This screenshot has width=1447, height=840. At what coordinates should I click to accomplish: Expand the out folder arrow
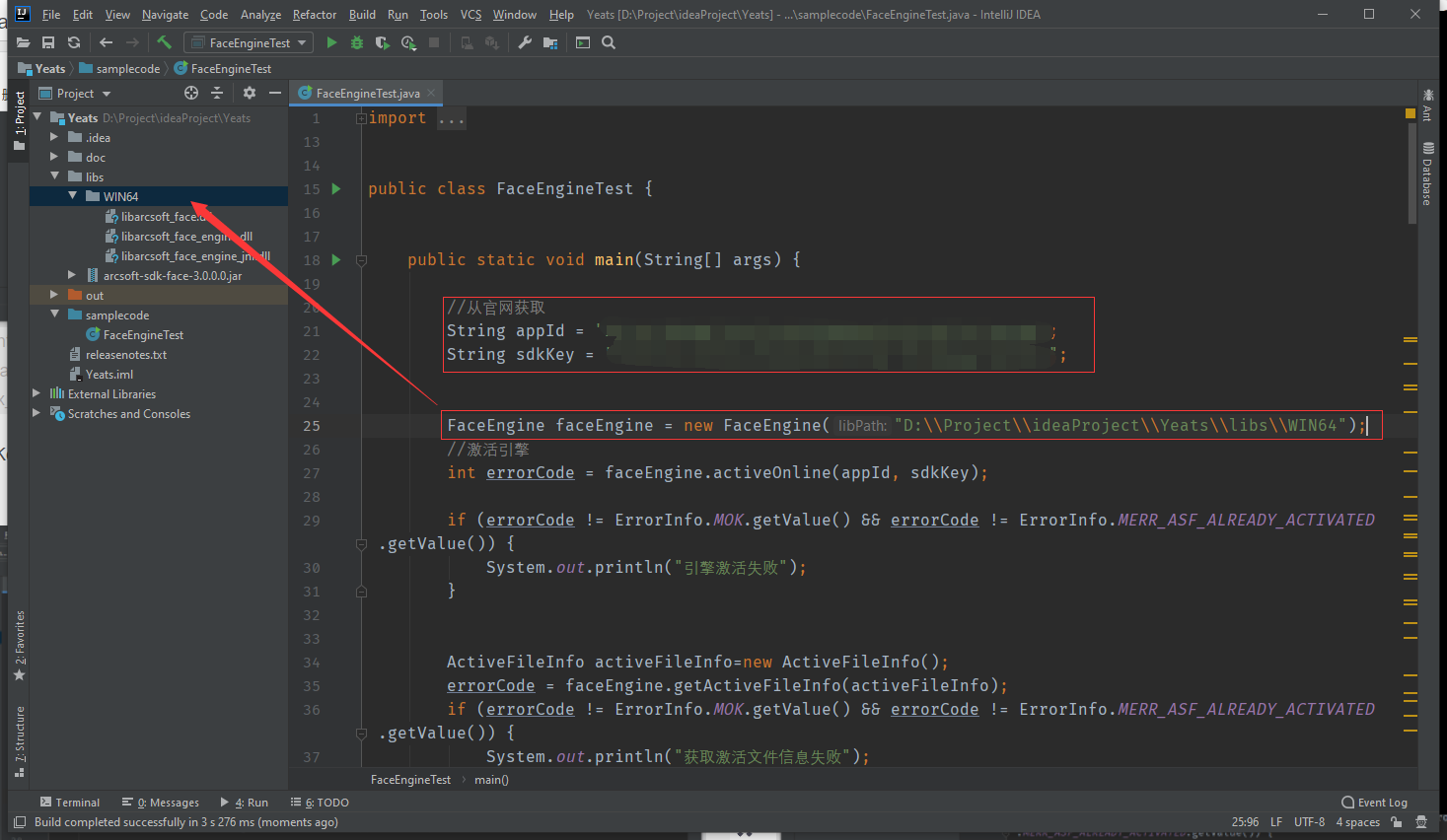coord(54,295)
